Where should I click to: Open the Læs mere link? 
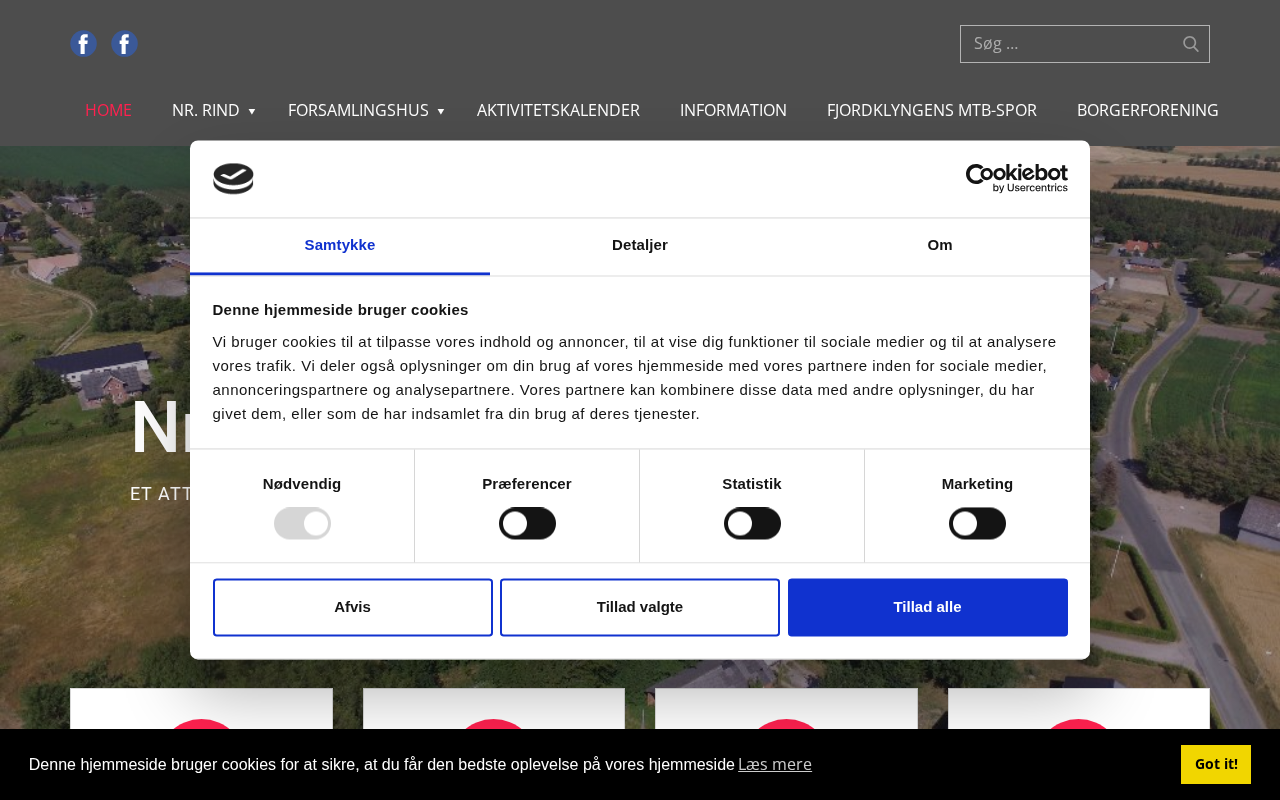click(x=775, y=764)
